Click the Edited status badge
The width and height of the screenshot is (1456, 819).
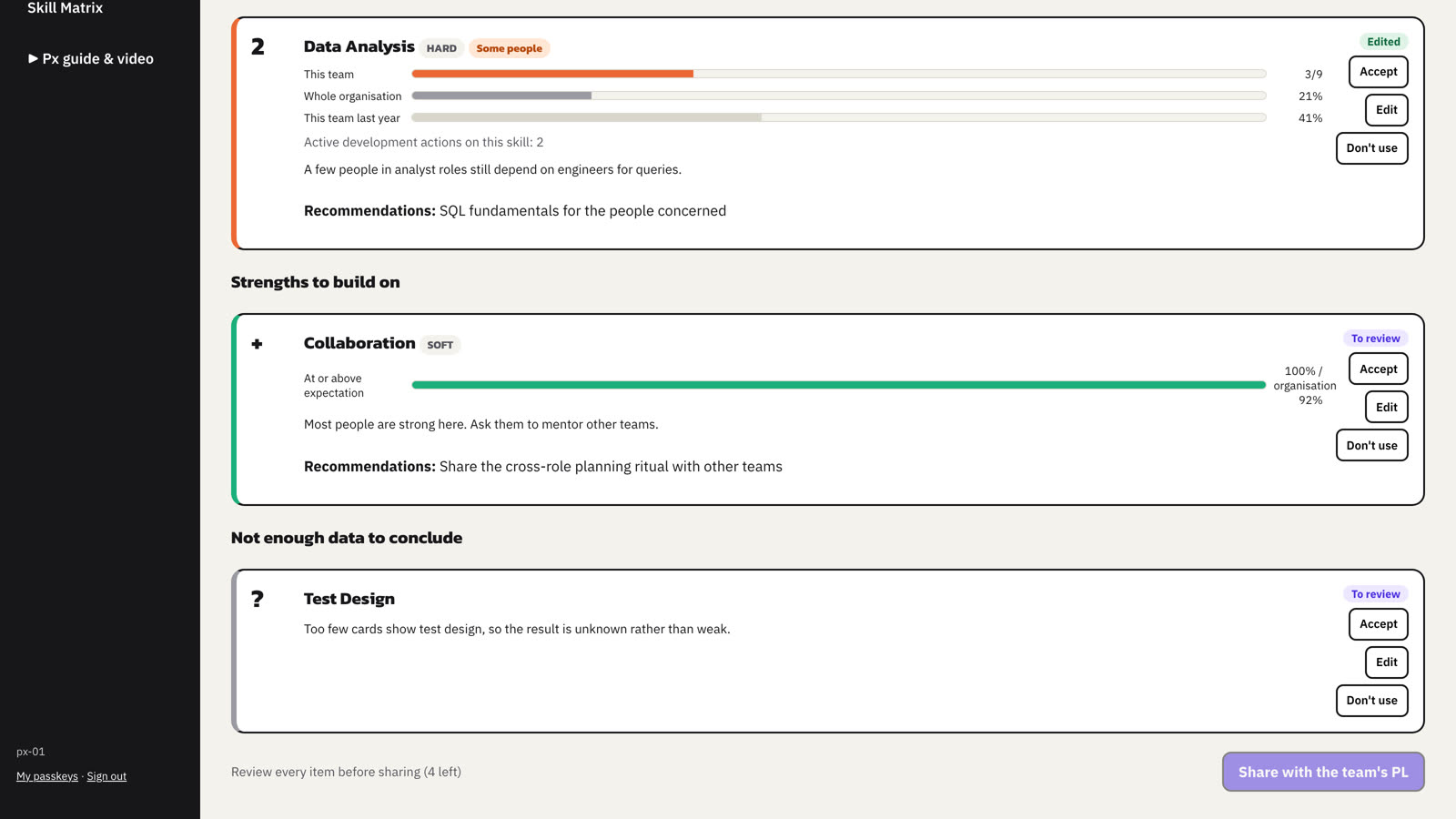(1383, 42)
